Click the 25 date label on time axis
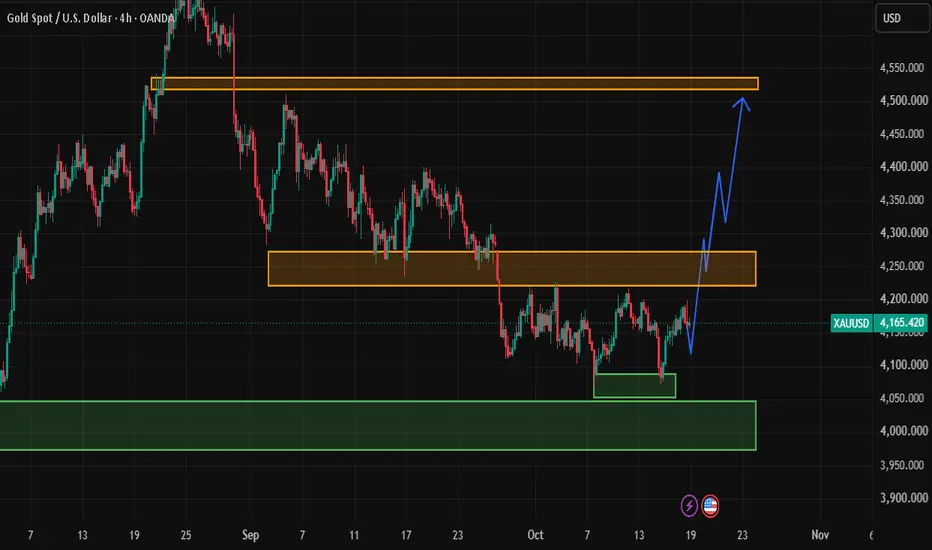932x550 pixels. click(x=186, y=535)
